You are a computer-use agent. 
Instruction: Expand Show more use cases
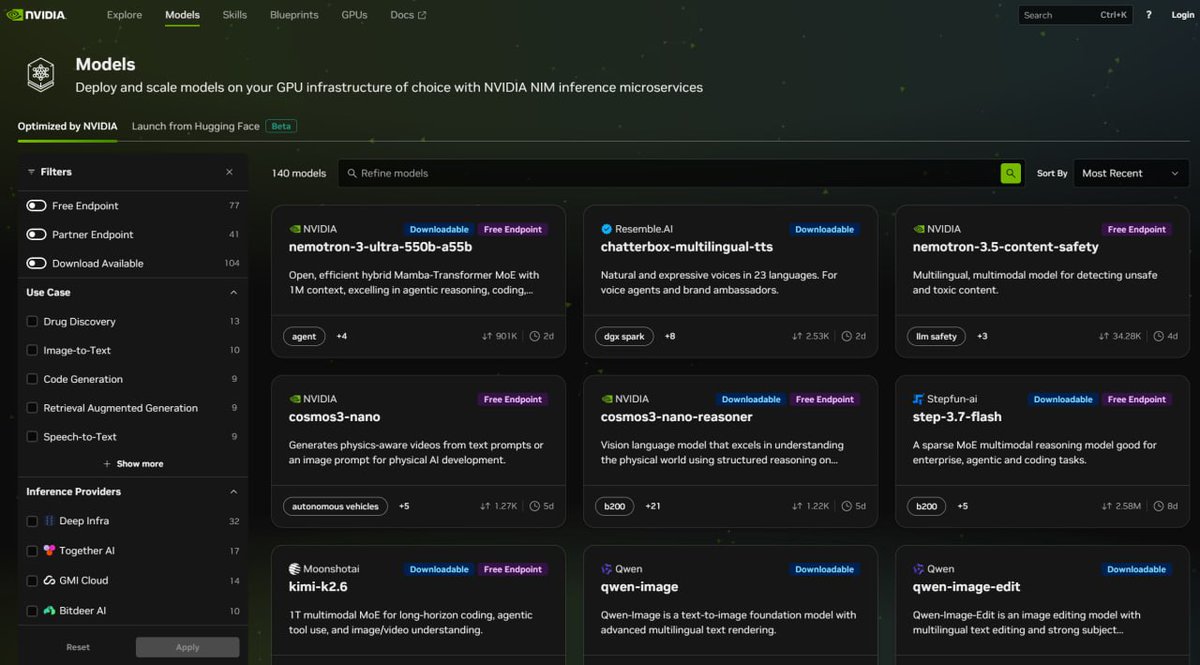click(x=133, y=464)
